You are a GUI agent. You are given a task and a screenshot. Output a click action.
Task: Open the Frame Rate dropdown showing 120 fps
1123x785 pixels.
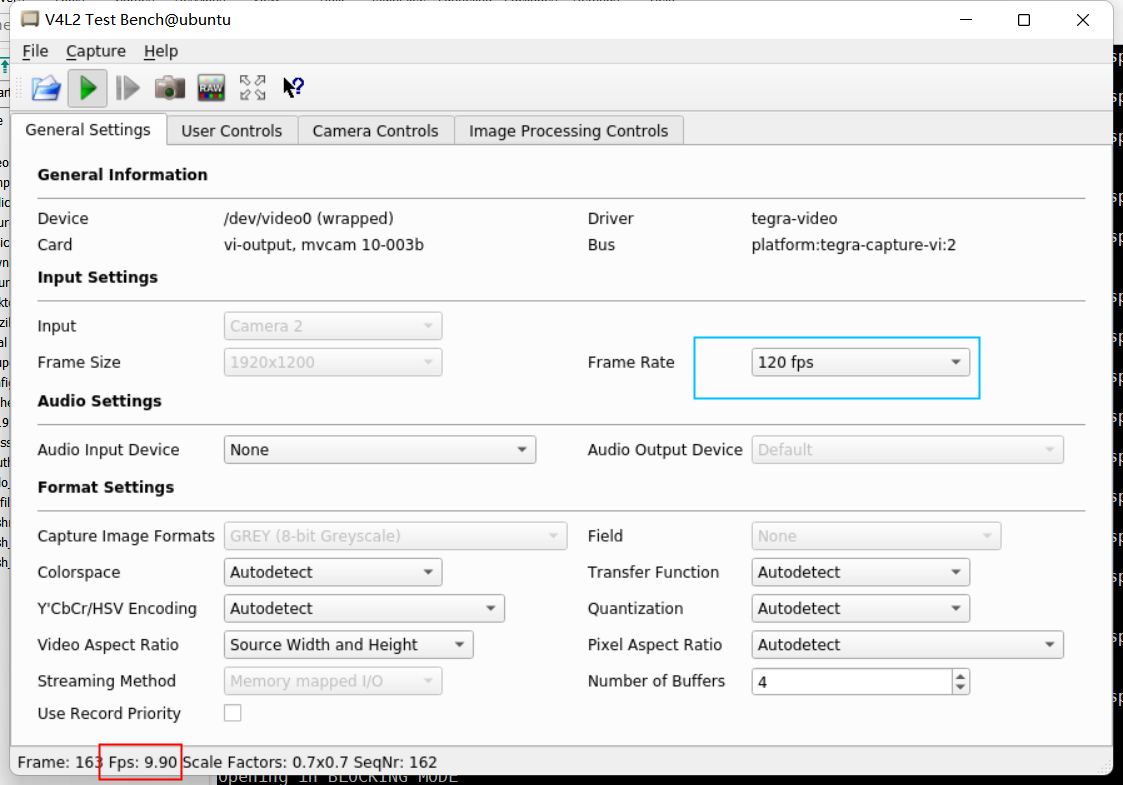pos(860,362)
